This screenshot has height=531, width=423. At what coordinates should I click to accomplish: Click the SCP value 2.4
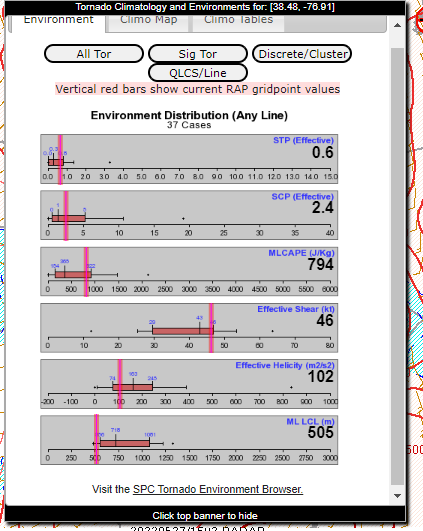pos(323,208)
